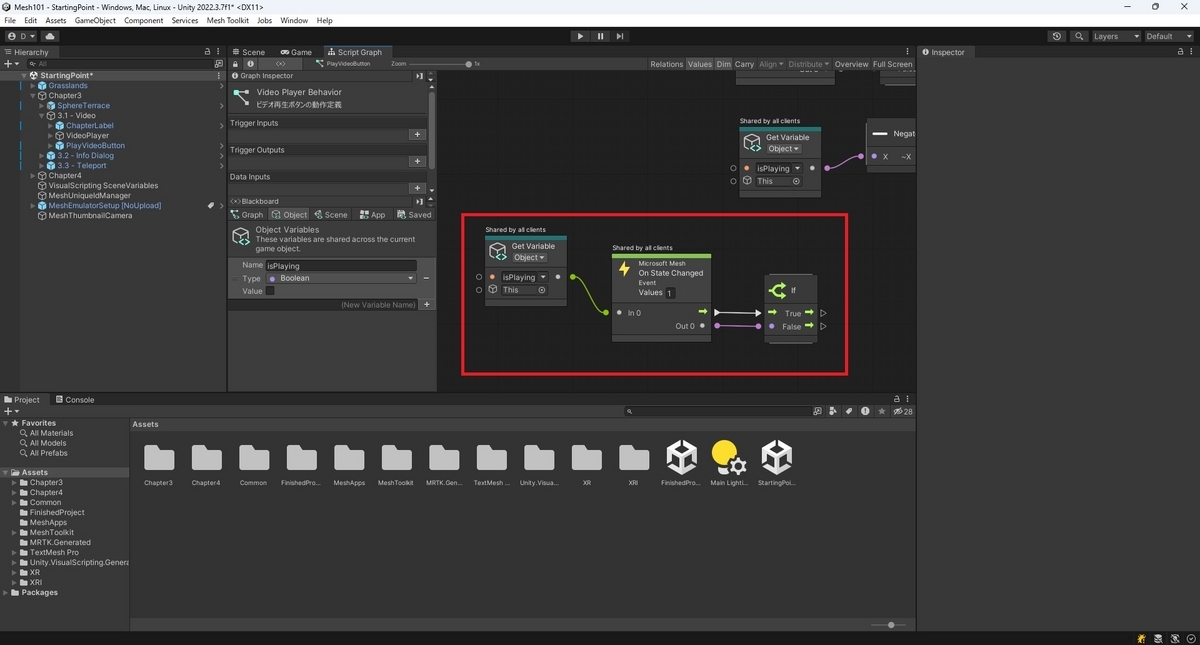Screen dimensions: 1200x645
Task: Open the account dropdown labeled D
Action: tap(20, 36)
